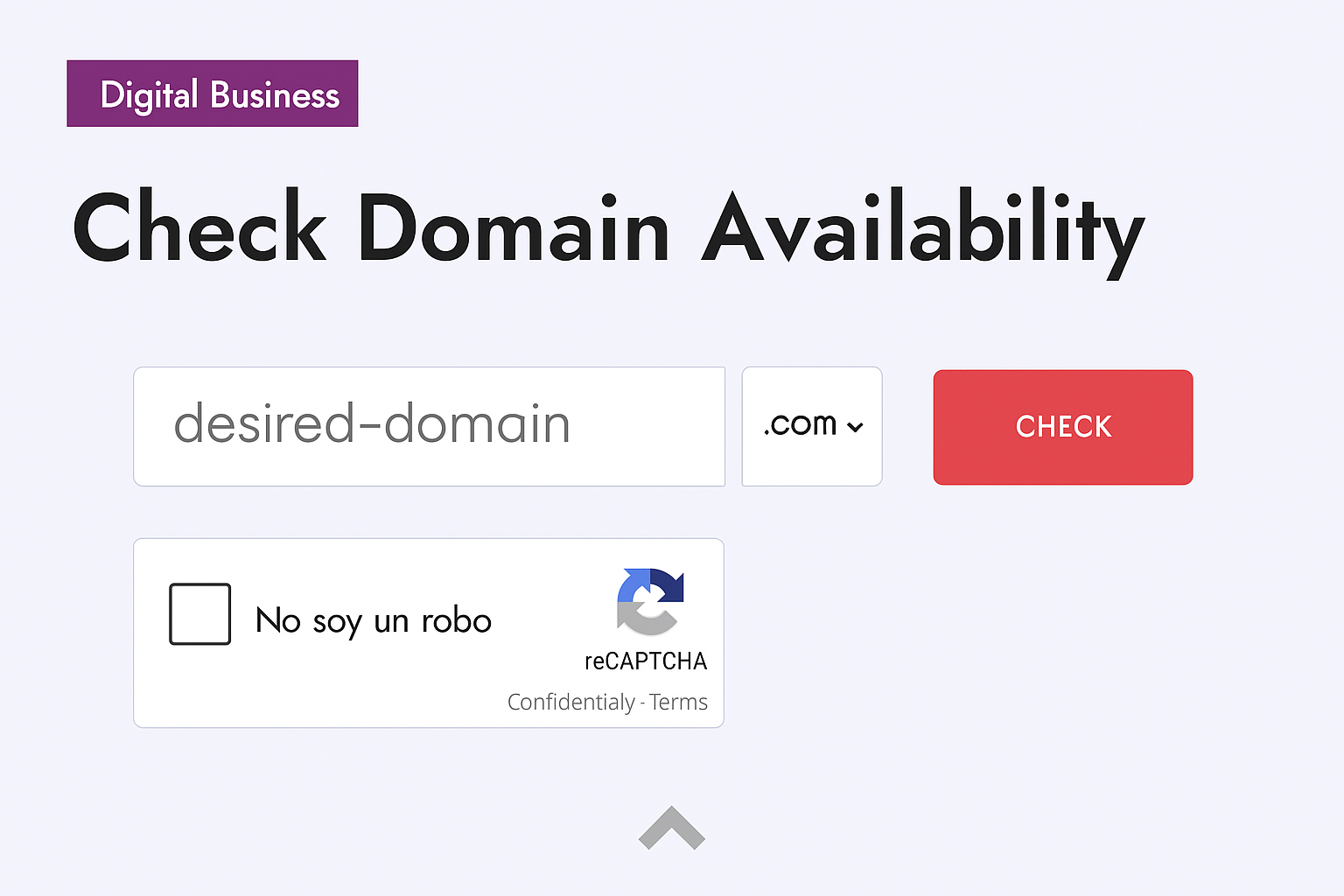Click the ".com" text in the selector
This screenshot has height=896, width=1344.
pyautogui.click(x=800, y=424)
